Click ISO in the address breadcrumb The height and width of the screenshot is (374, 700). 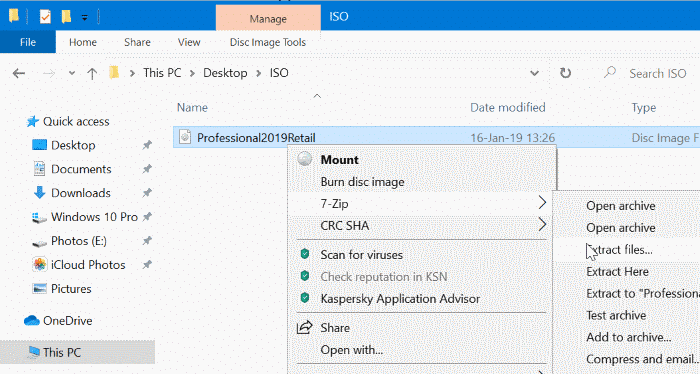click(279, 73)
